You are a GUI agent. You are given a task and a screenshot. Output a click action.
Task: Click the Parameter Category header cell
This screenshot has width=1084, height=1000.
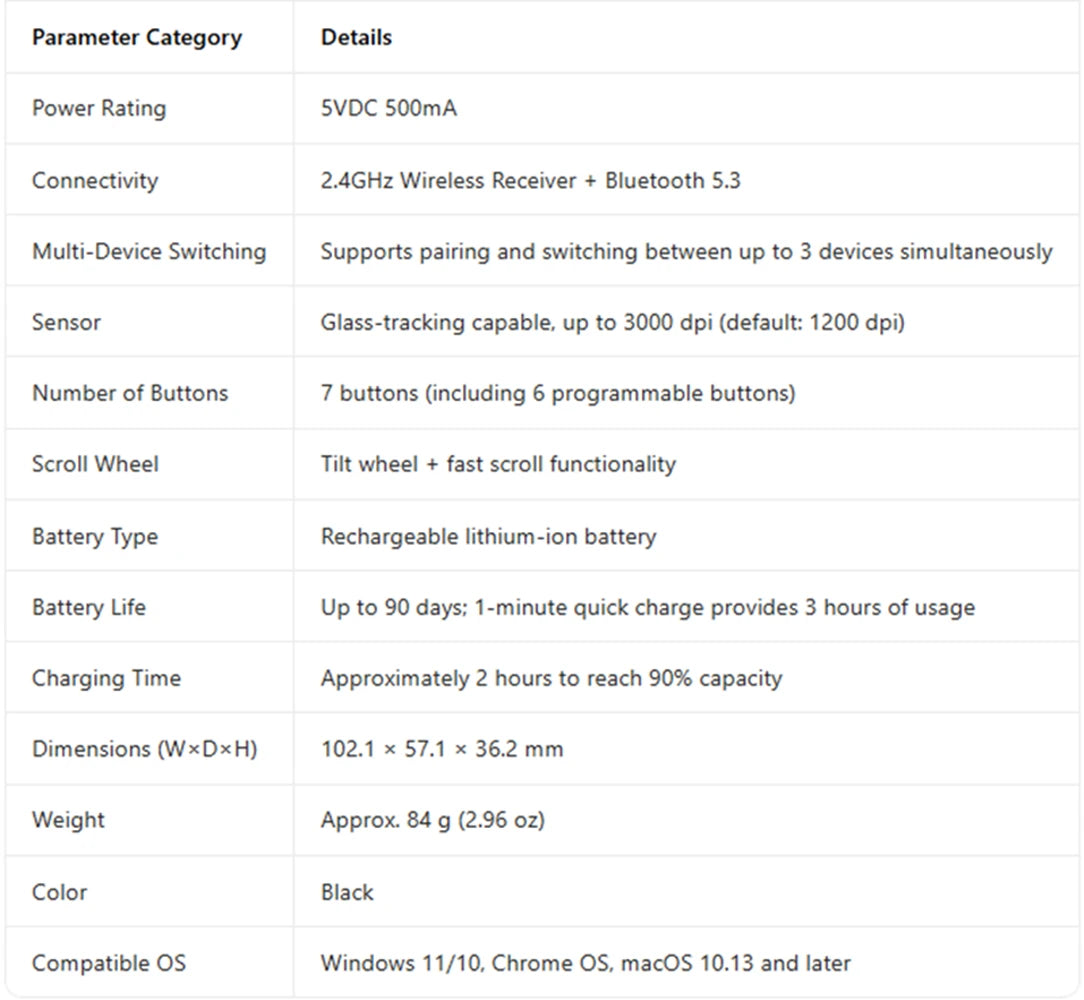point(137,37)
